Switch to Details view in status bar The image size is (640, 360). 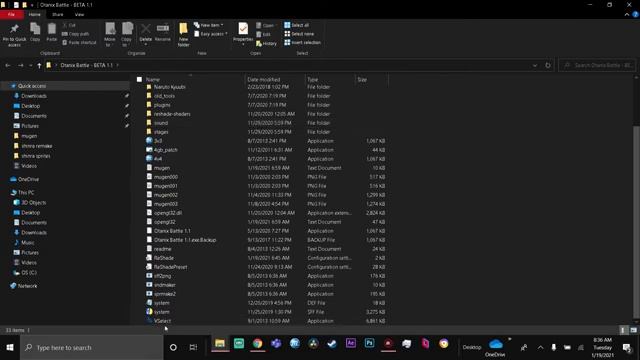[x=623, y=330]
